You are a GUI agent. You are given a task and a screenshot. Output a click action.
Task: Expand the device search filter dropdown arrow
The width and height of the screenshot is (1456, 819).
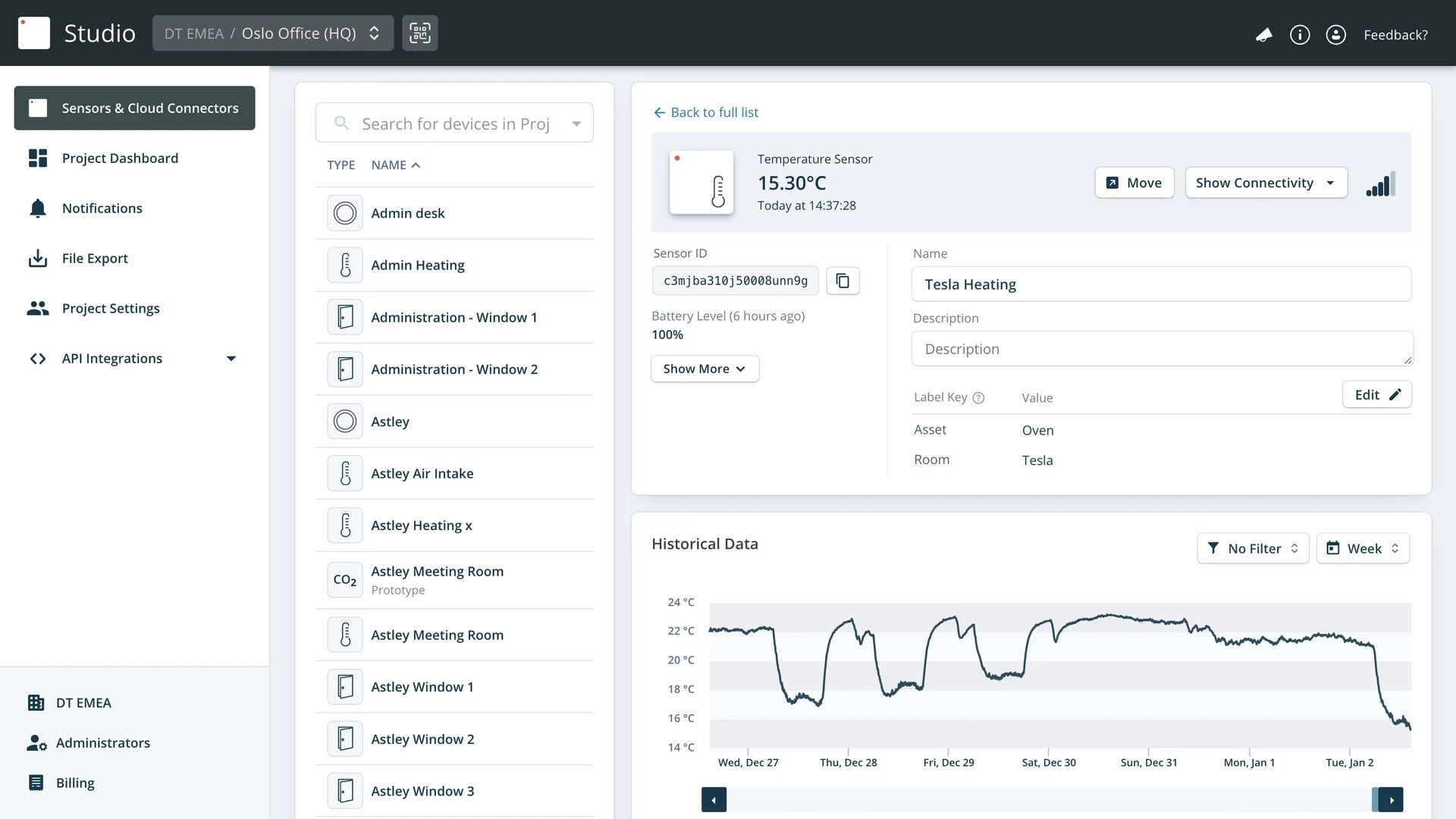(x=576, y=124)
